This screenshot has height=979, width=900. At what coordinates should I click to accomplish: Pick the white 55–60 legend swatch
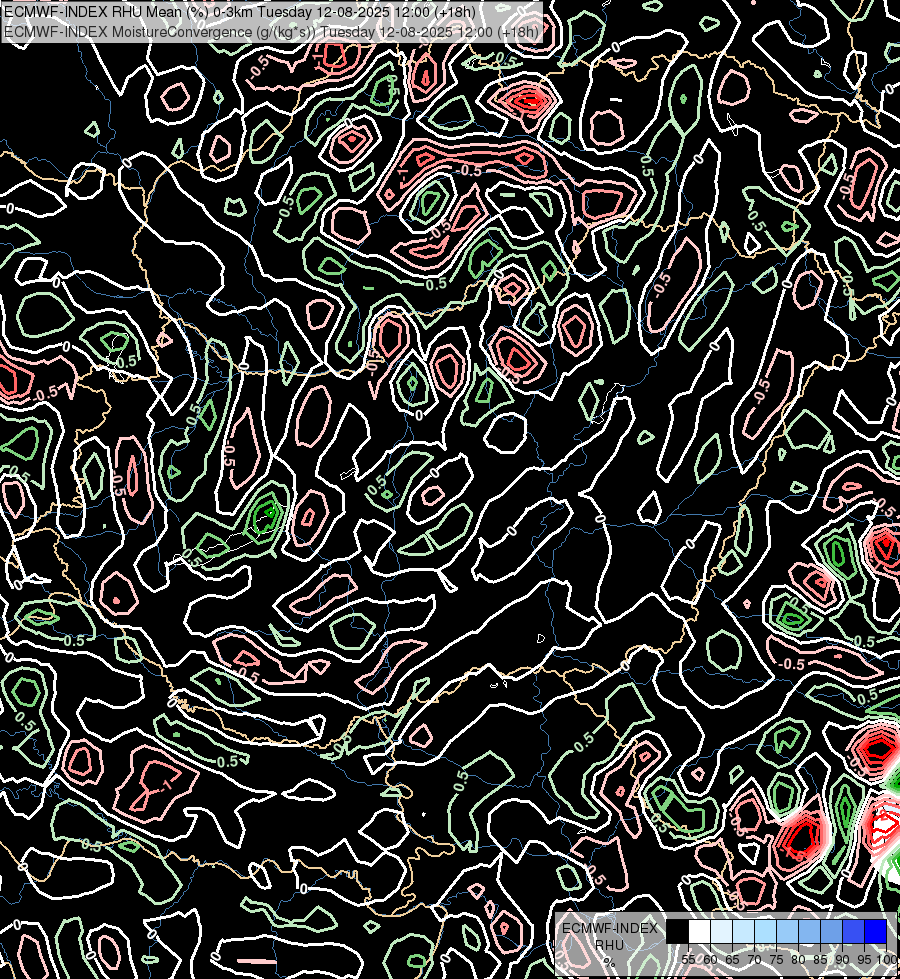700,931
